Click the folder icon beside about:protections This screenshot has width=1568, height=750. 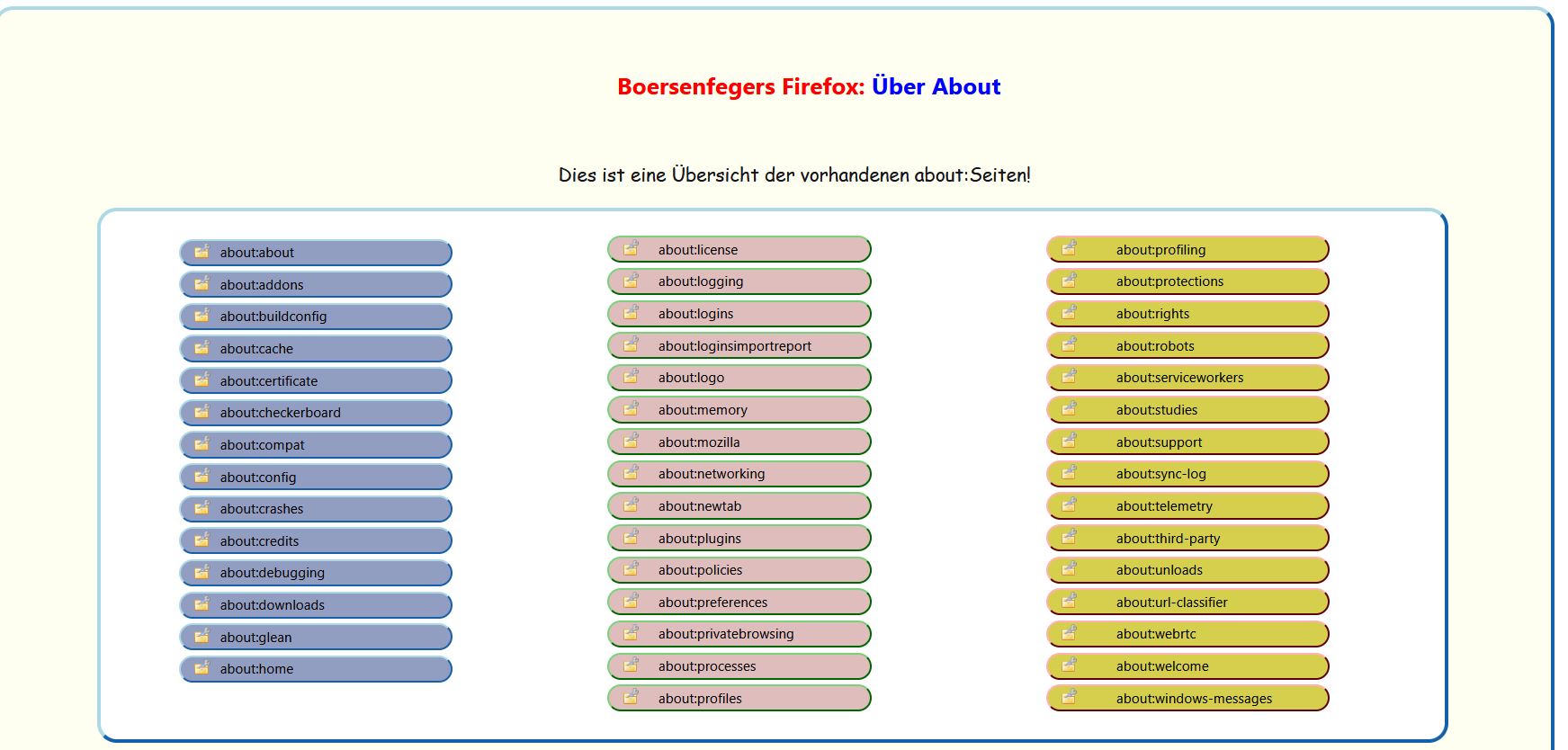[1069, 280]
